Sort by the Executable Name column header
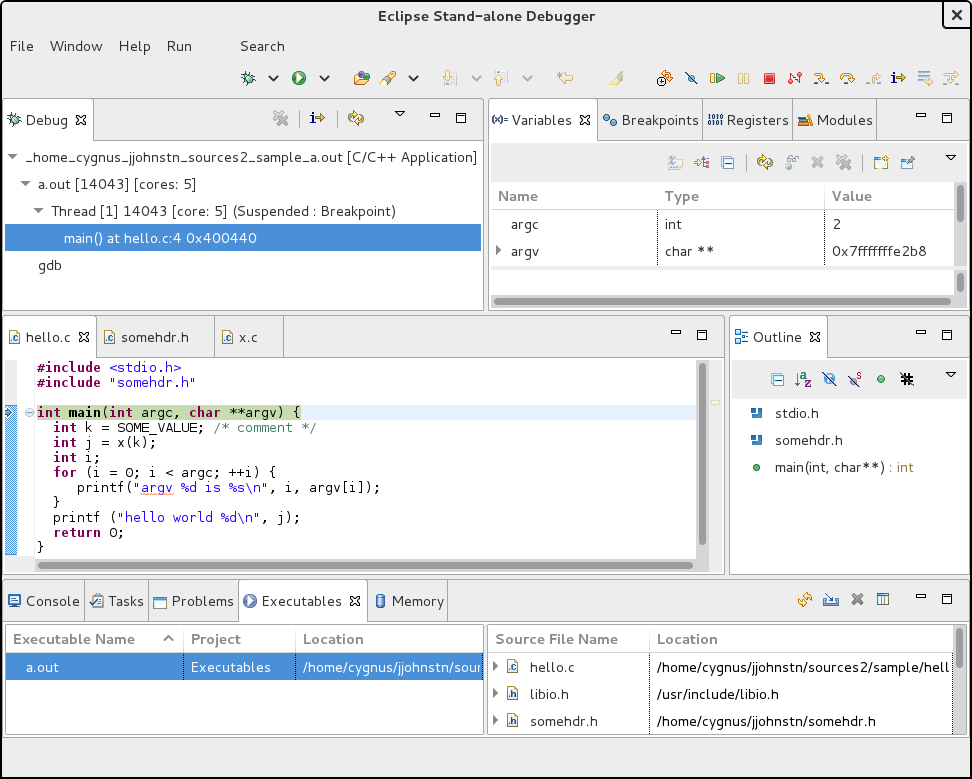 click(94, 639)
